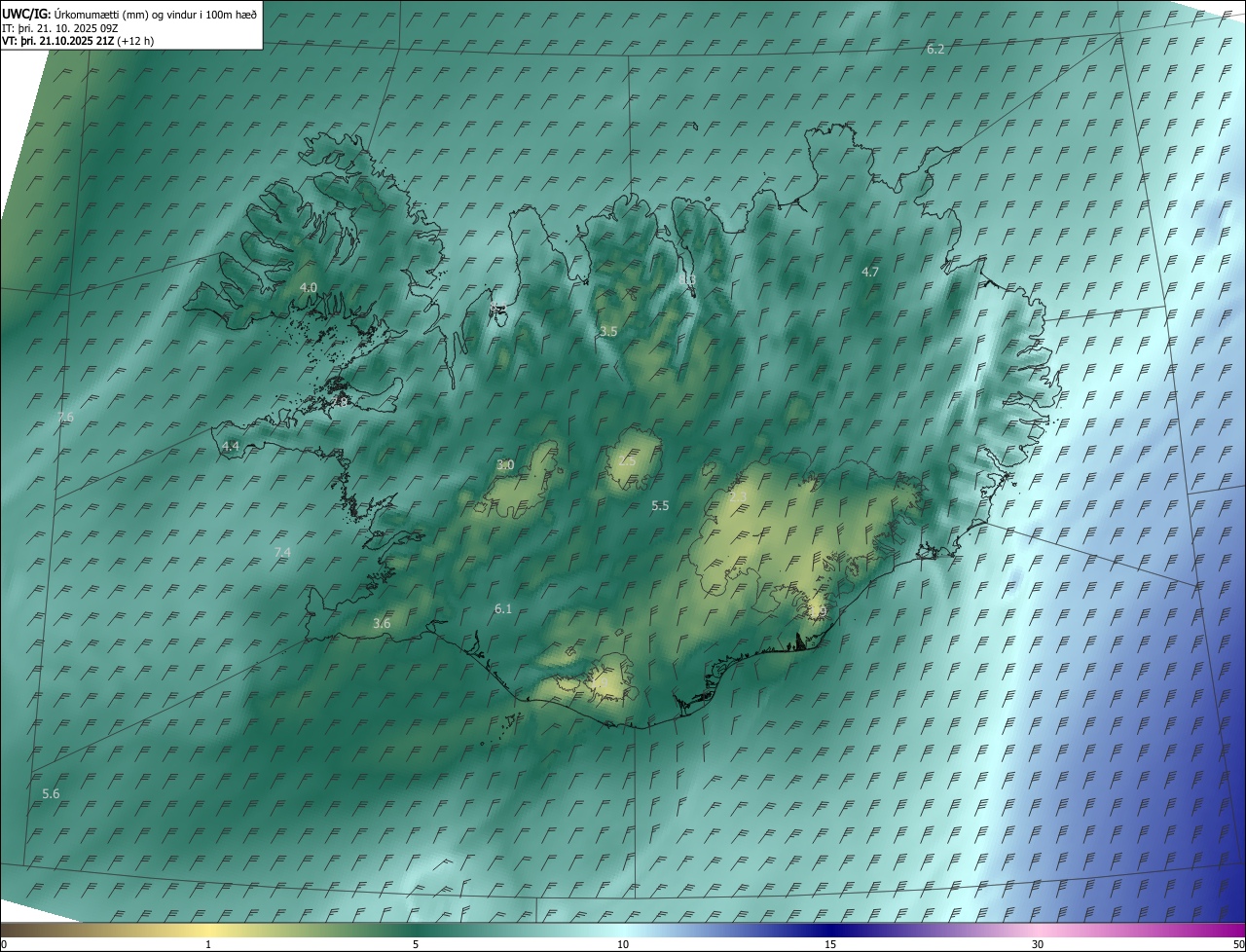Screen dimensions: 1246x952
Task: Click the 'VT: þri. 21.10.2025 21Z (+12 h)' line
Action: pos(78,41)
